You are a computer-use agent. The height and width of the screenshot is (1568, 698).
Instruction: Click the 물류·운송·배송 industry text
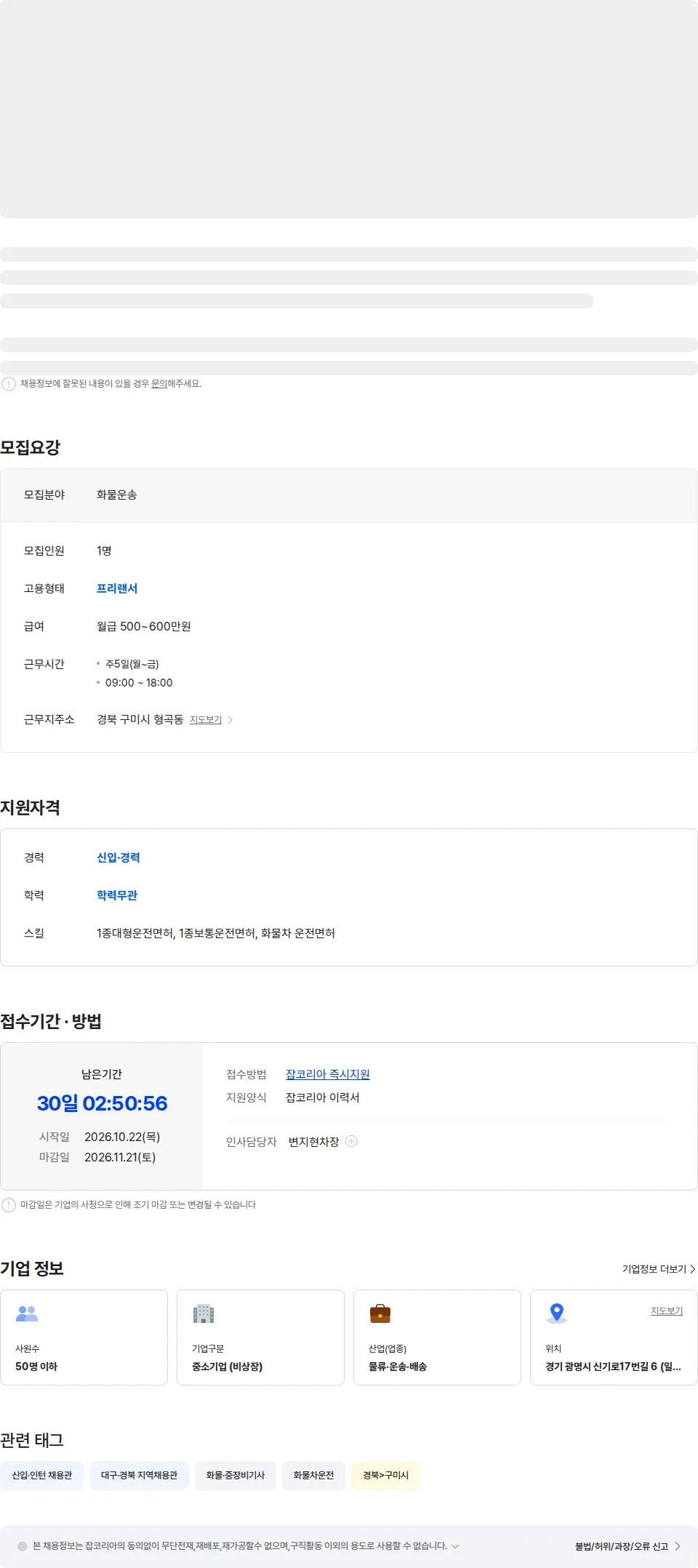tap(398, 1367)
